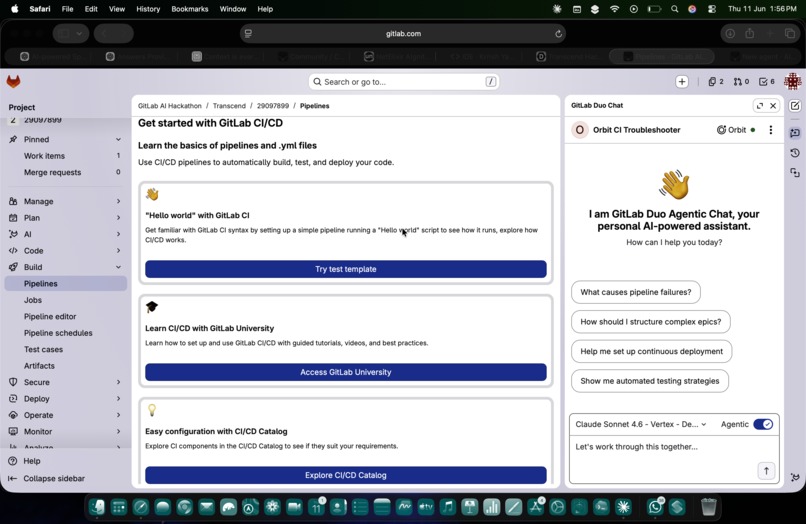This screenshot has width=806, height=524.
Task: Open the Safari share button
Action: (x=750, y=33)
